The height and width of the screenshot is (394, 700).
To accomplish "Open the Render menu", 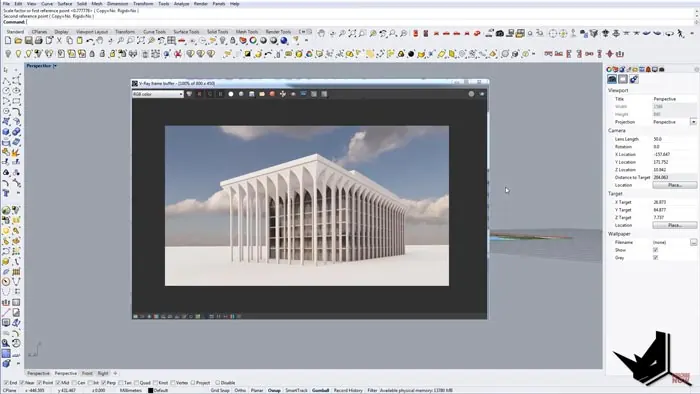I will (200, 4).
